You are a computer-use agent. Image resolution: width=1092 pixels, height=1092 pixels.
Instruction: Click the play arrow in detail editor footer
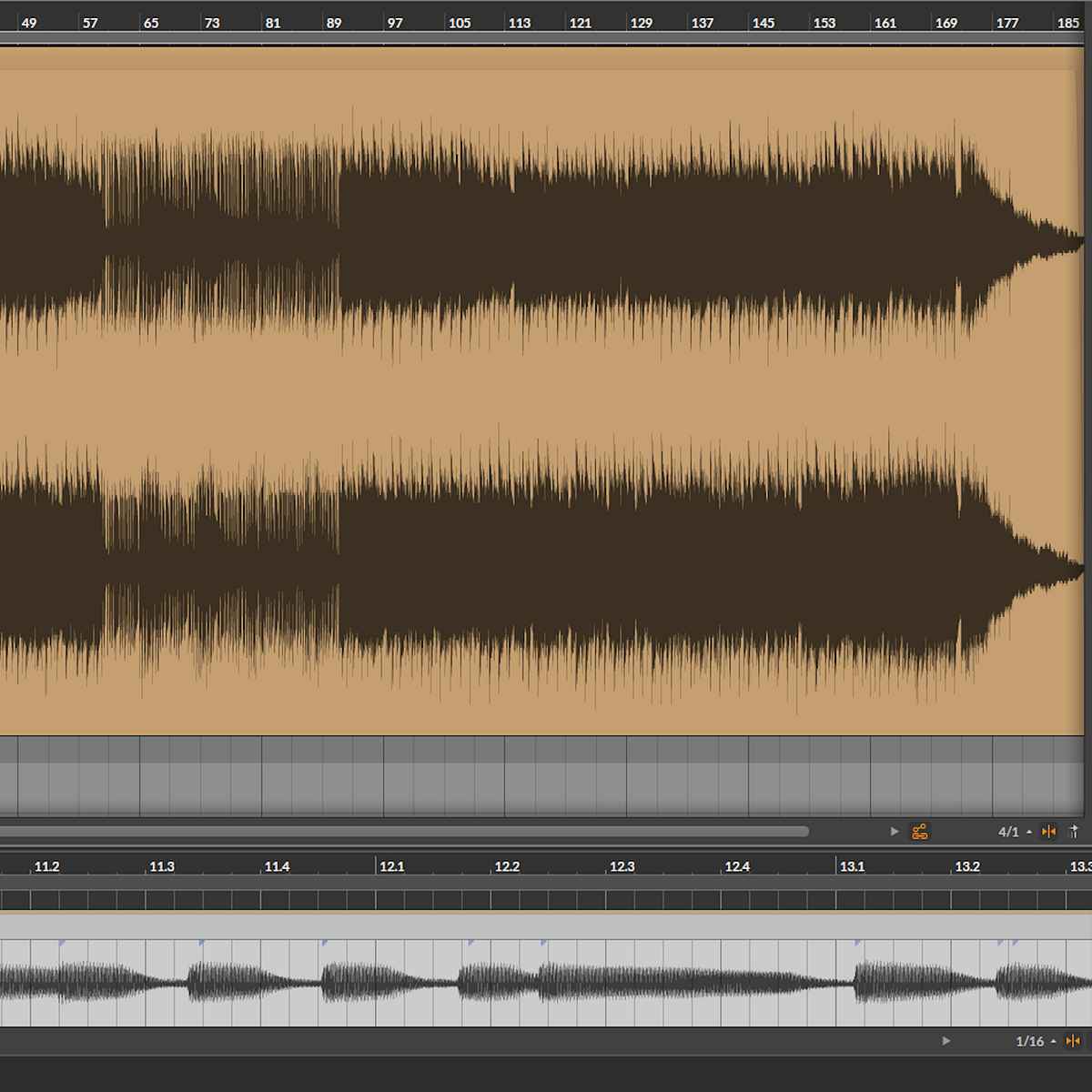tap(946, 1041)
